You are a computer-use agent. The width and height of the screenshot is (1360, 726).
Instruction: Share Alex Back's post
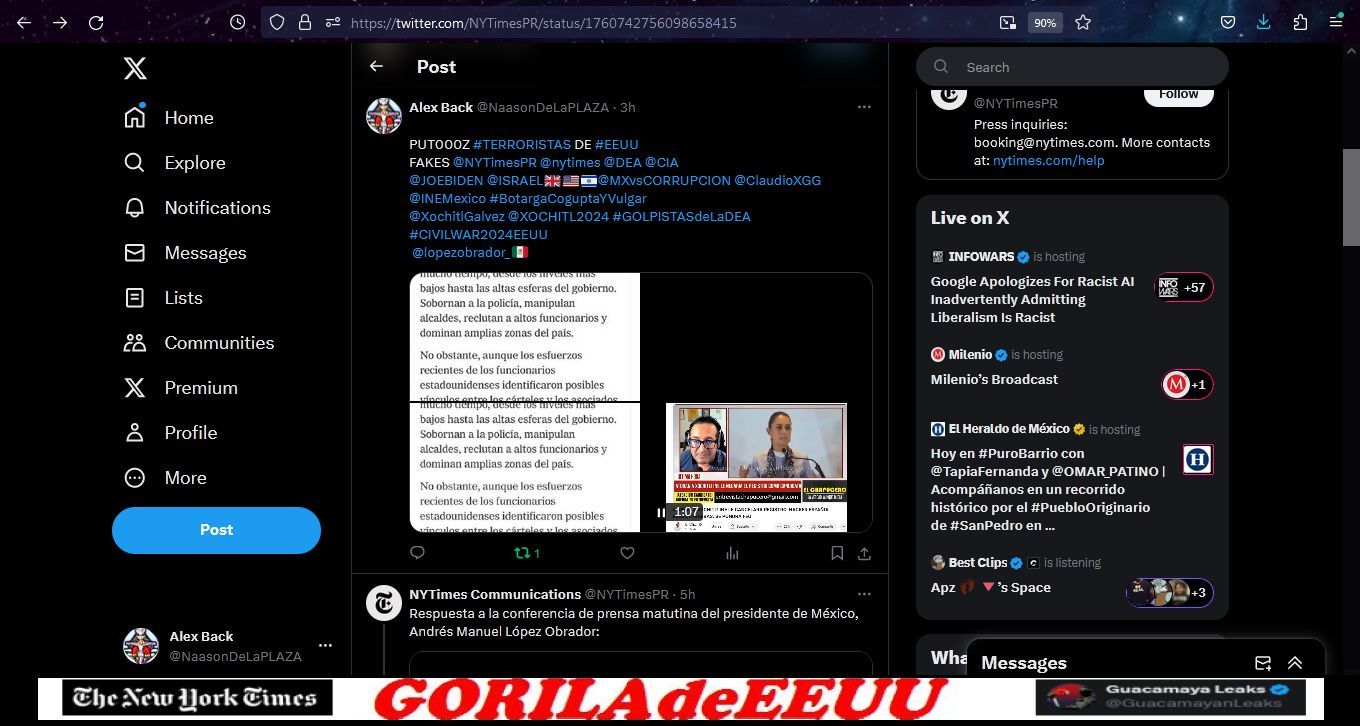point(864,553)
